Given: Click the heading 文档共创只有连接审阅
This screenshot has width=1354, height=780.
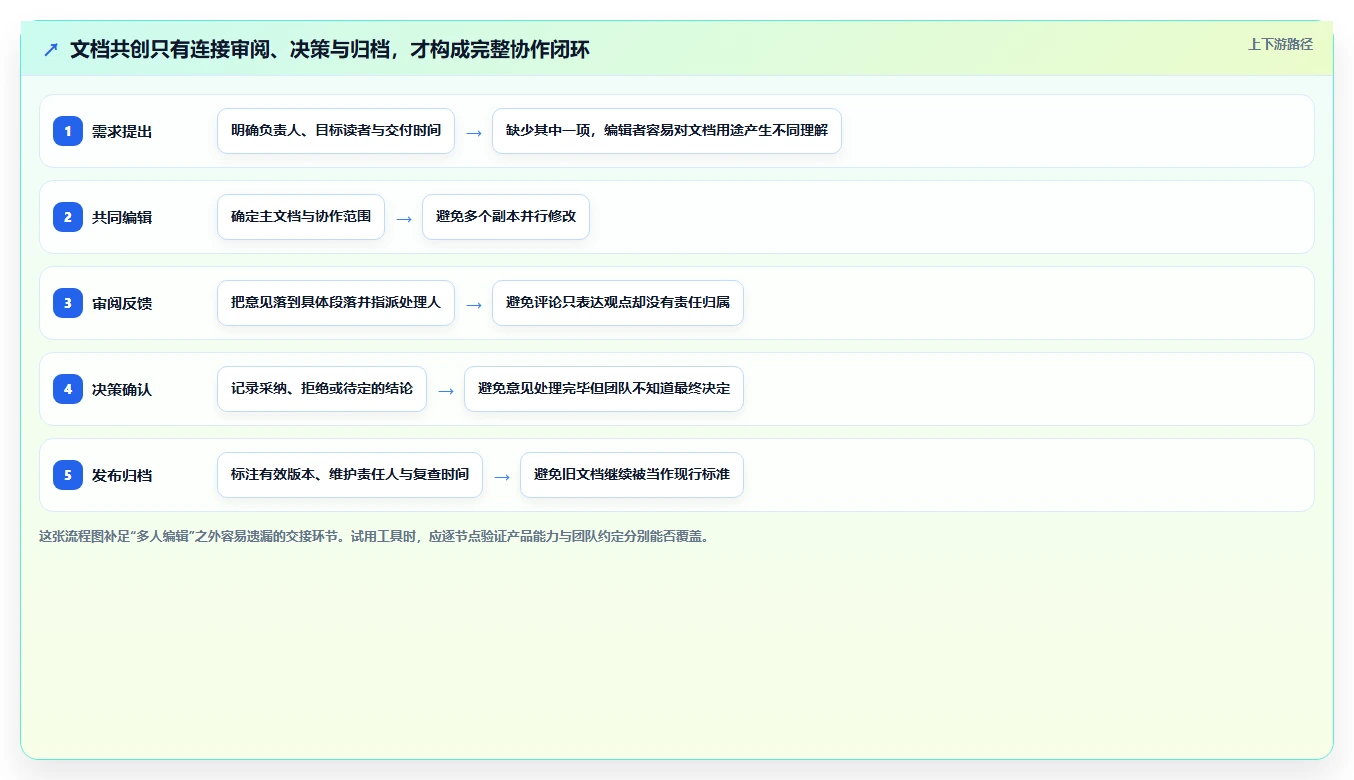Looking at the screenshot, I should click(330, 49).
